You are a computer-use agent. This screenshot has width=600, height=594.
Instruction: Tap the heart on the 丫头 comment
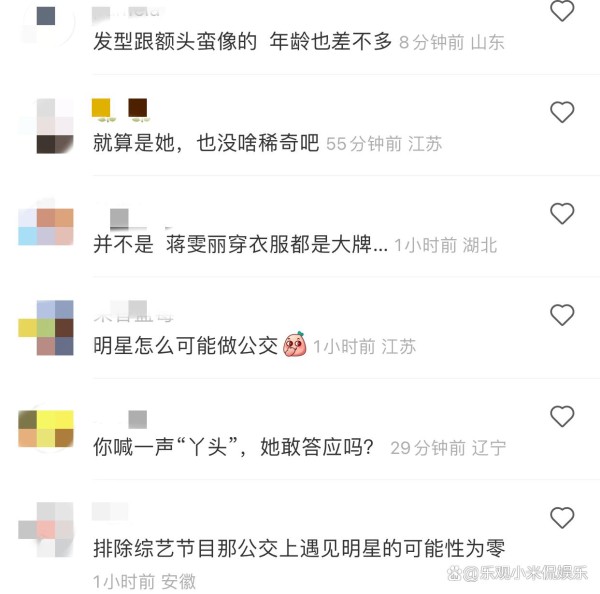tap(562, 416)
